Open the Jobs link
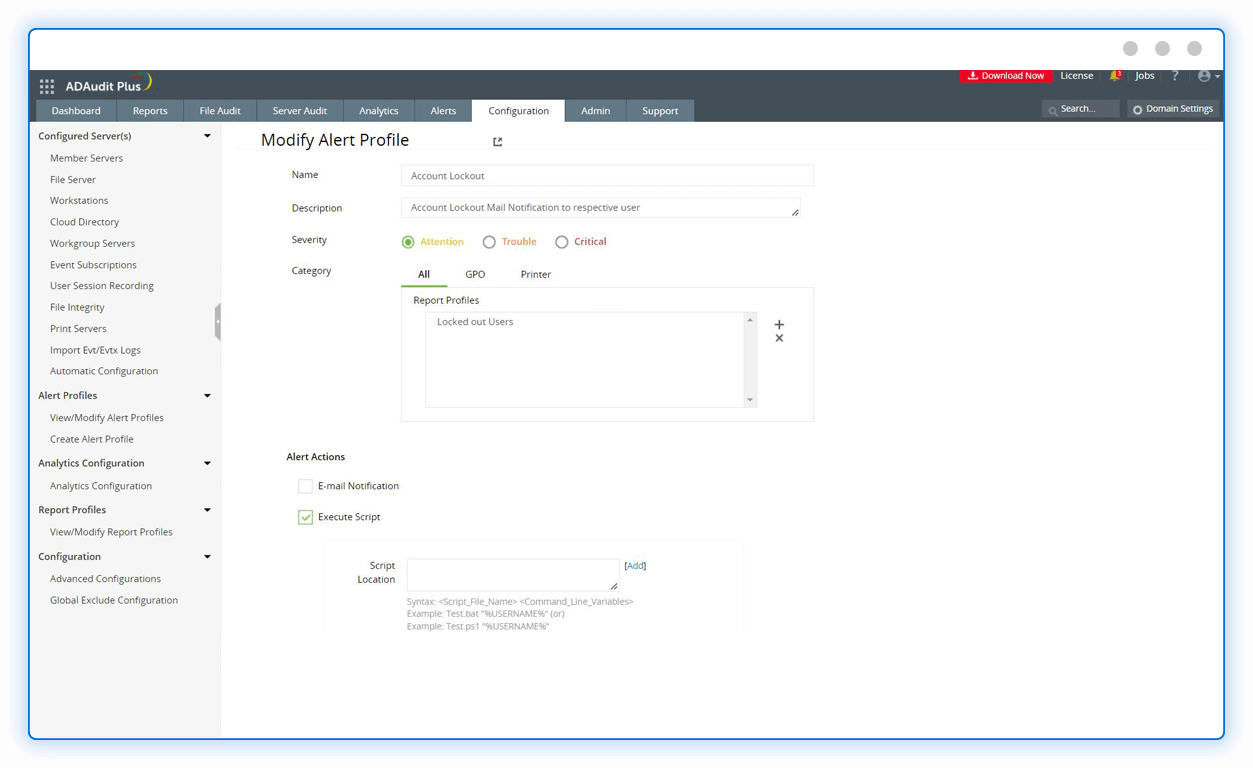The height and width of the screenshot is (768, 1253). tap(1145, 76)
